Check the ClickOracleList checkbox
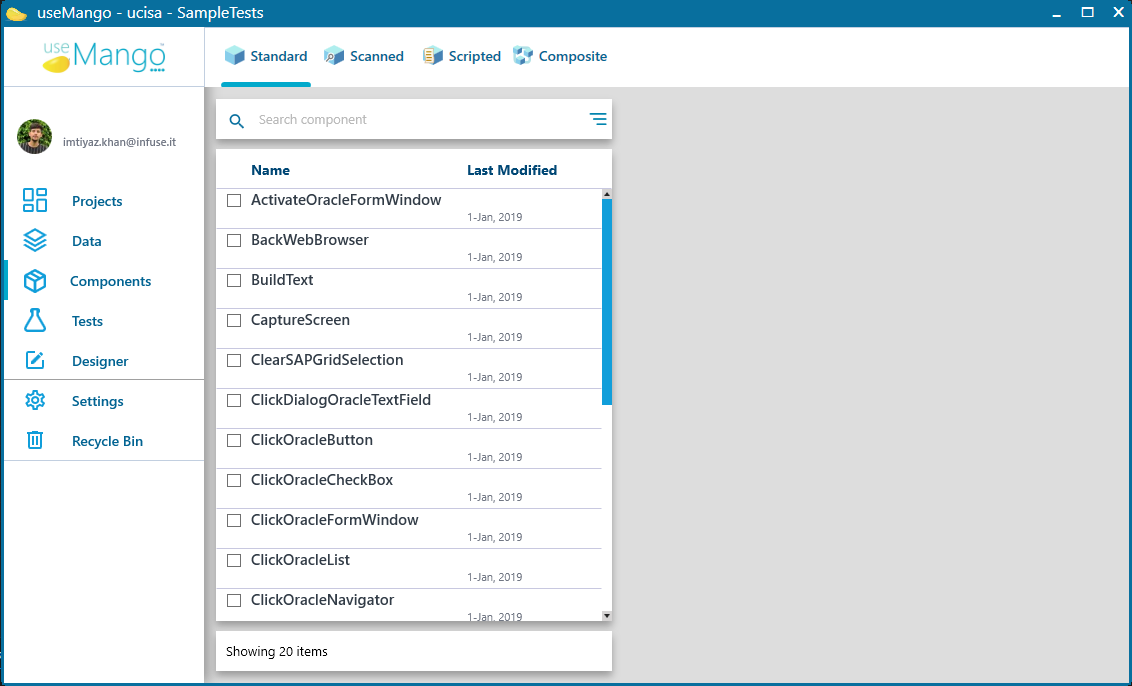The width and height of the screenshot is (1132, 686). pos(234,560)
